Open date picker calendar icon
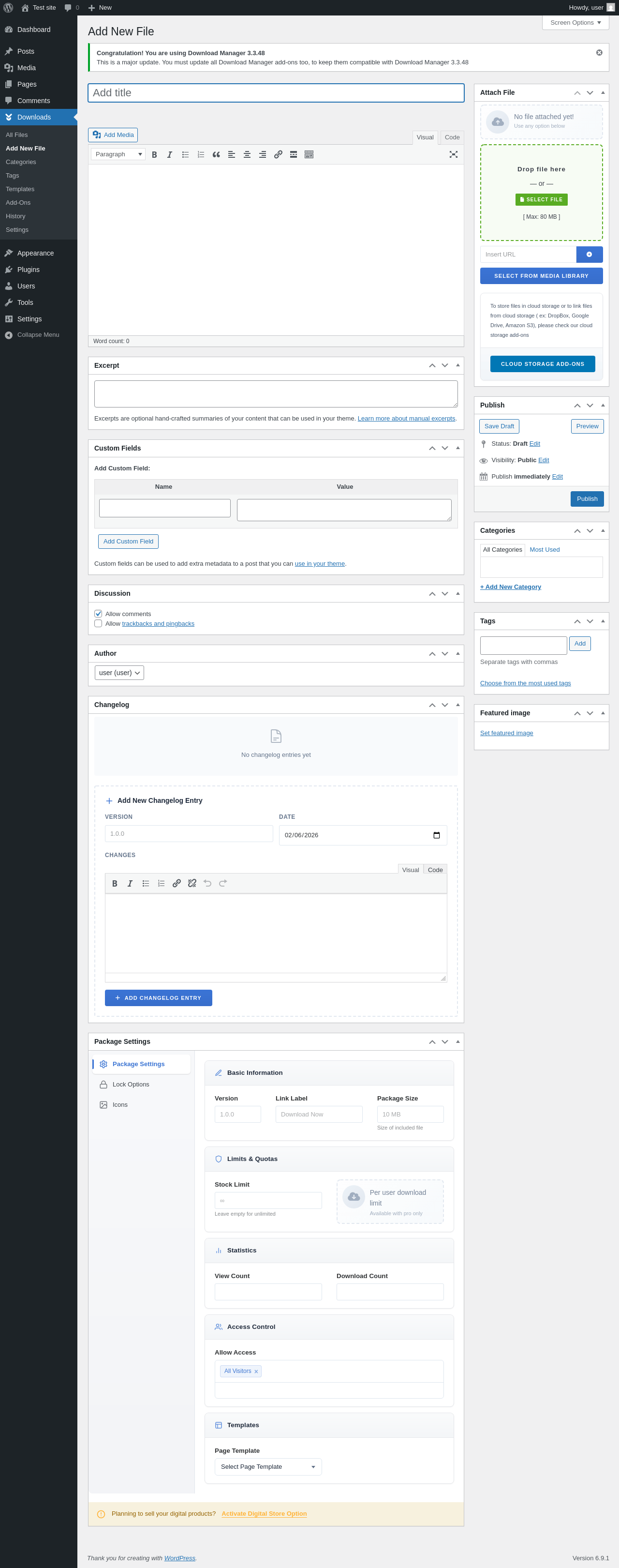Image resolution: width=619 pixels, height=1568 pixels. 436,835
